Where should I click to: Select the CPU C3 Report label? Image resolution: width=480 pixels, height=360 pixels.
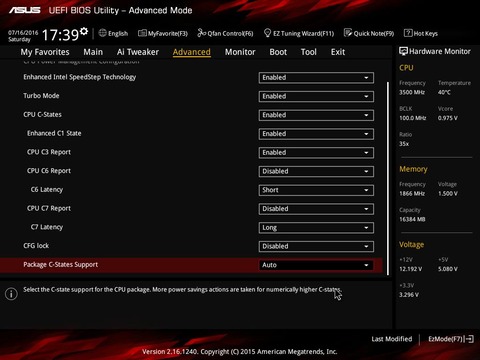coord(49,152)
